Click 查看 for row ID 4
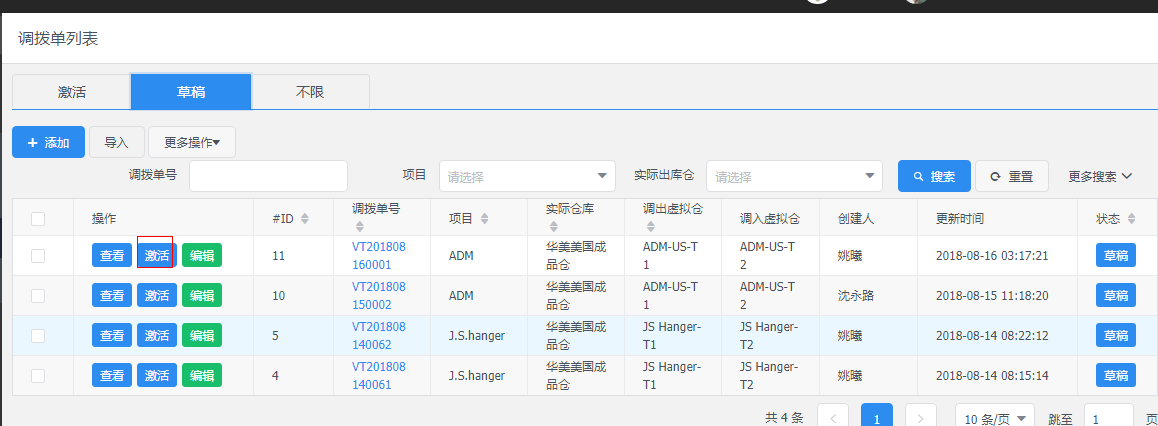1158x426 pixels. pyautogui.click(x=112, y=375)
